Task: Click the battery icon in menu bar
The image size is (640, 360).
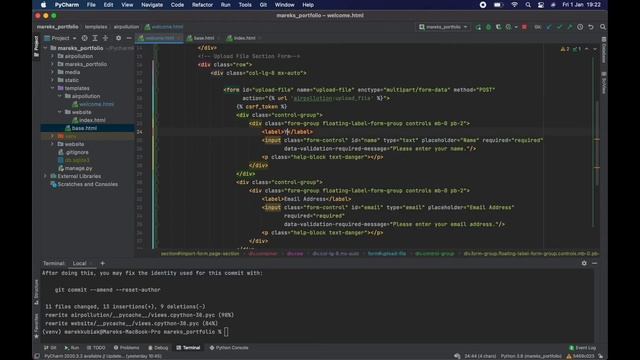Action: [498, 5]
